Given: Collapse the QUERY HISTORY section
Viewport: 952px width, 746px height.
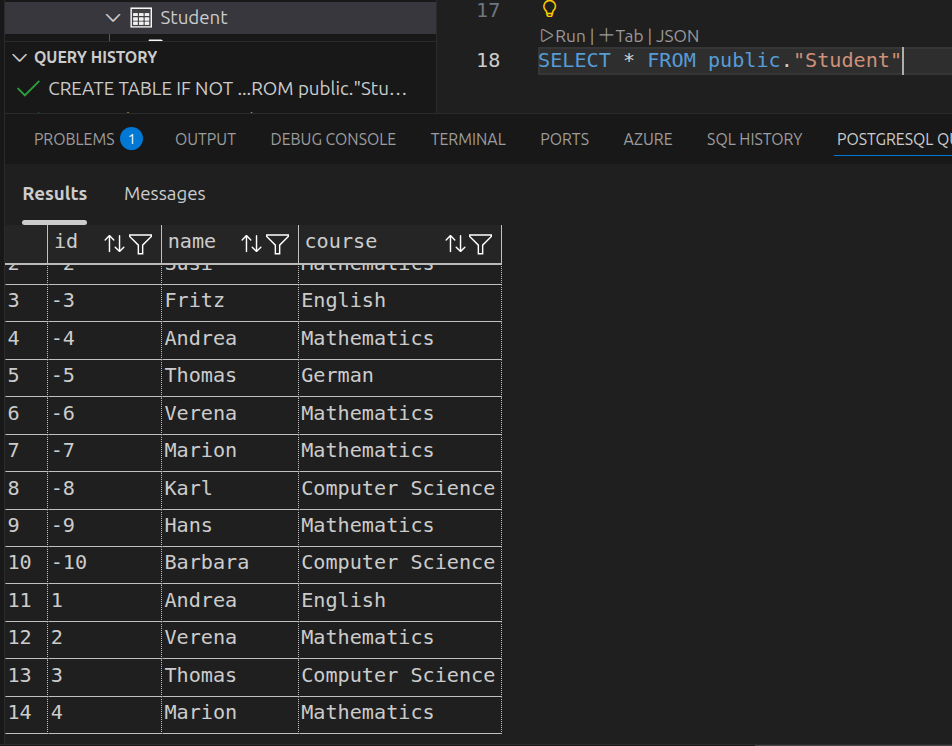Looking at the screenshot, I should tap(20, 58).
